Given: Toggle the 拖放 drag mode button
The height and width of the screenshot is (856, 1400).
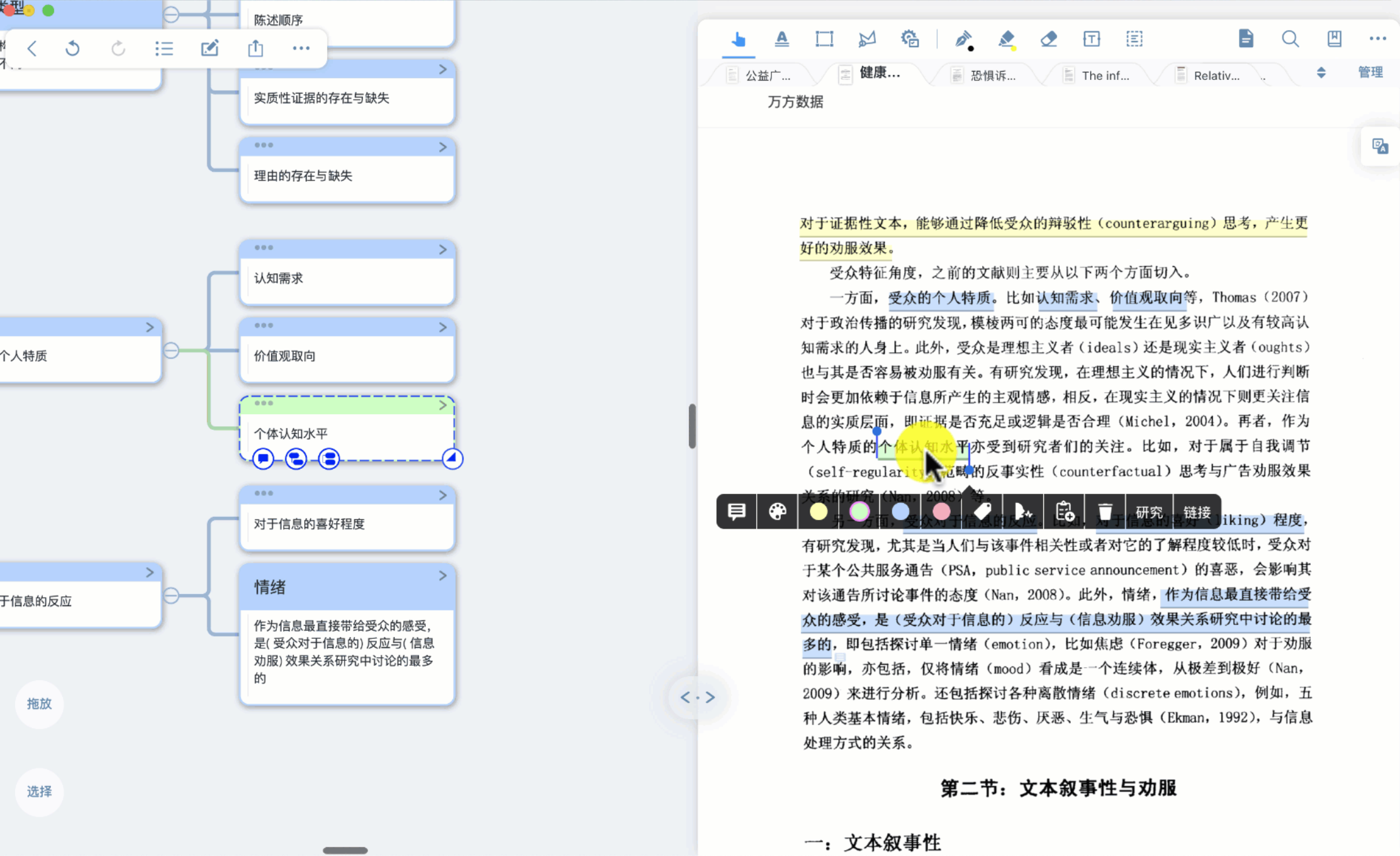Looking at the screenshot, I should (x=39, y=704).
